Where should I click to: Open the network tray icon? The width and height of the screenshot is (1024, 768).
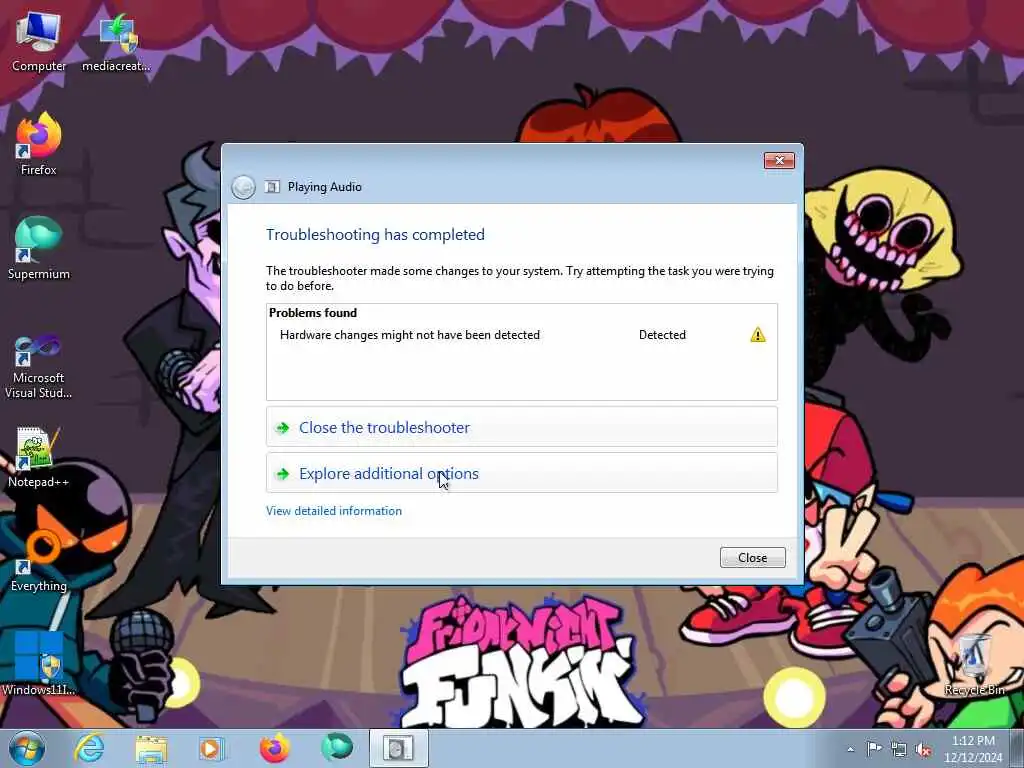coord(899,749)
